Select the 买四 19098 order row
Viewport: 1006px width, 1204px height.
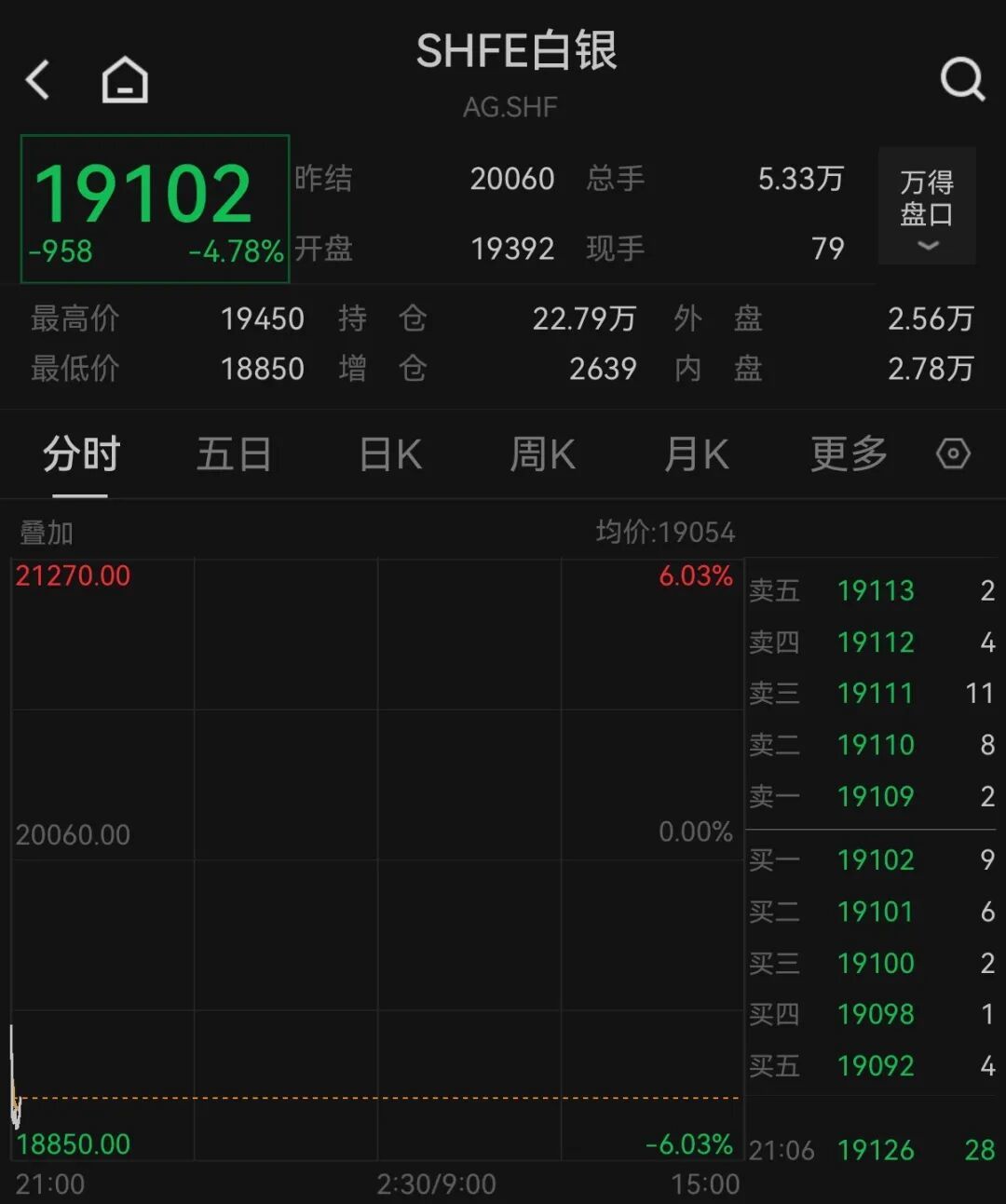pyautogui.click(x=872, y=1014)
